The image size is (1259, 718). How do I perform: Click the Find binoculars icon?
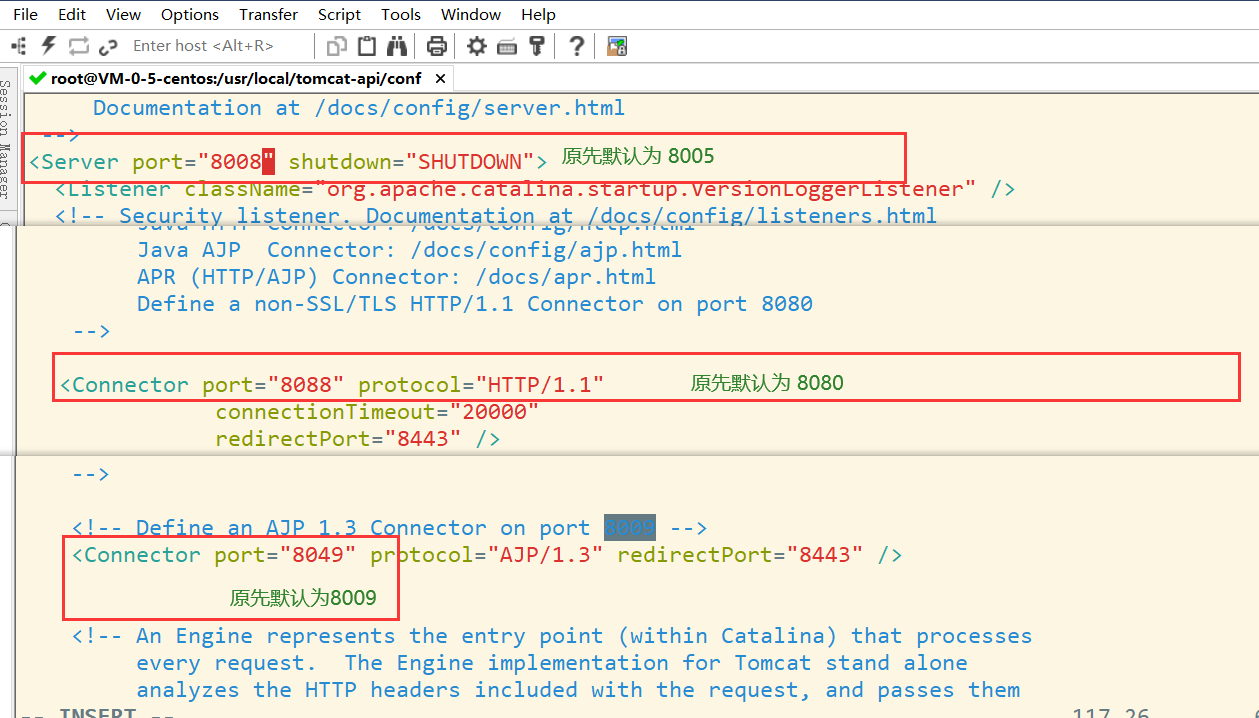click(x=397, y=45)
